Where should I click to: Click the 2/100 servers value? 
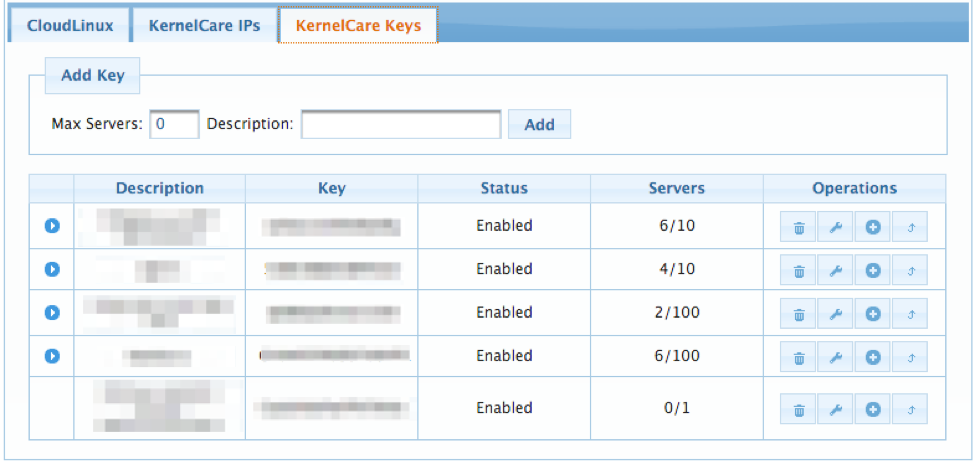tap(677, 312)
